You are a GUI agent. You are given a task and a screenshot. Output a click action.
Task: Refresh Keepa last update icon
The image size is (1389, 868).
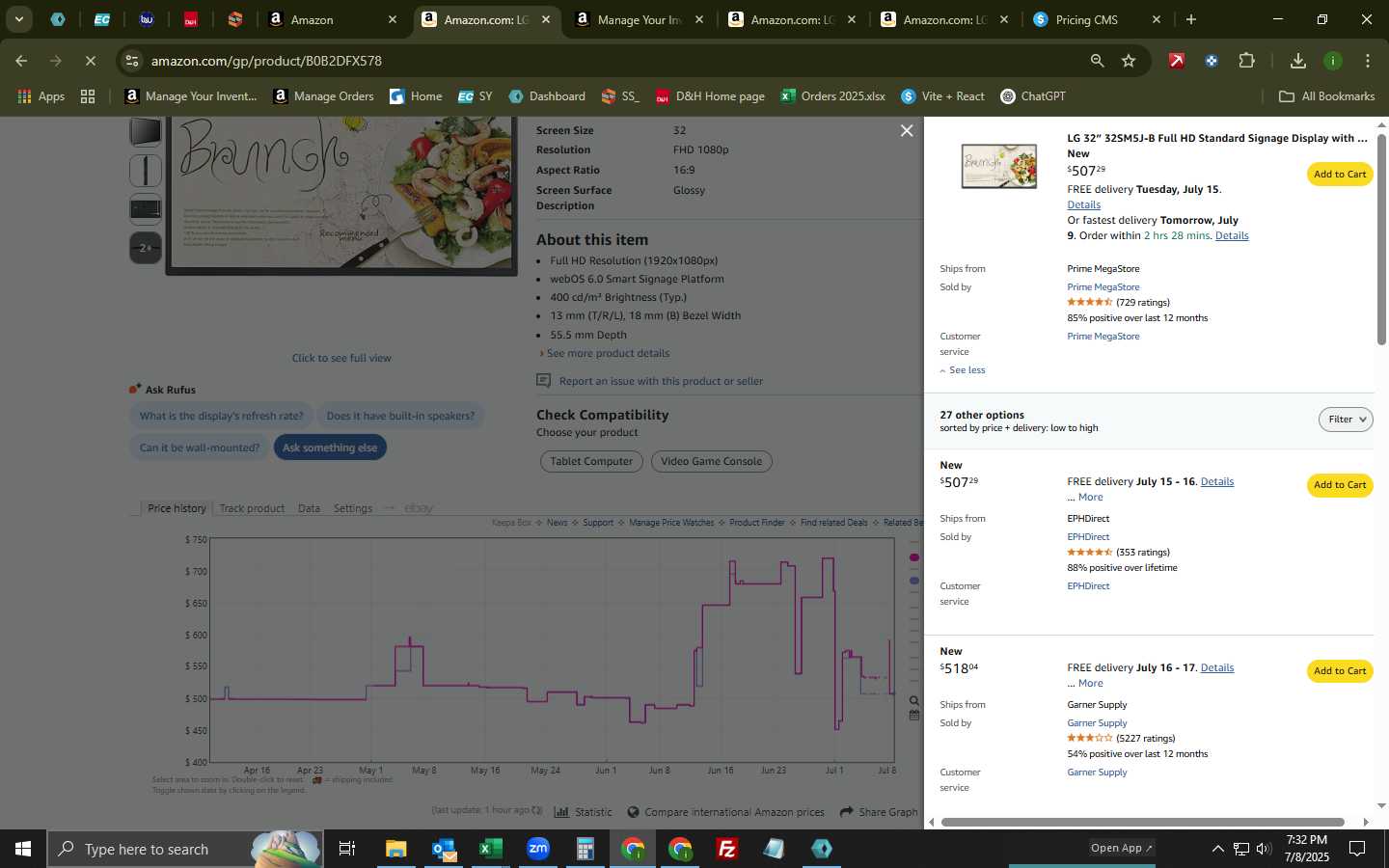[537, 810]
